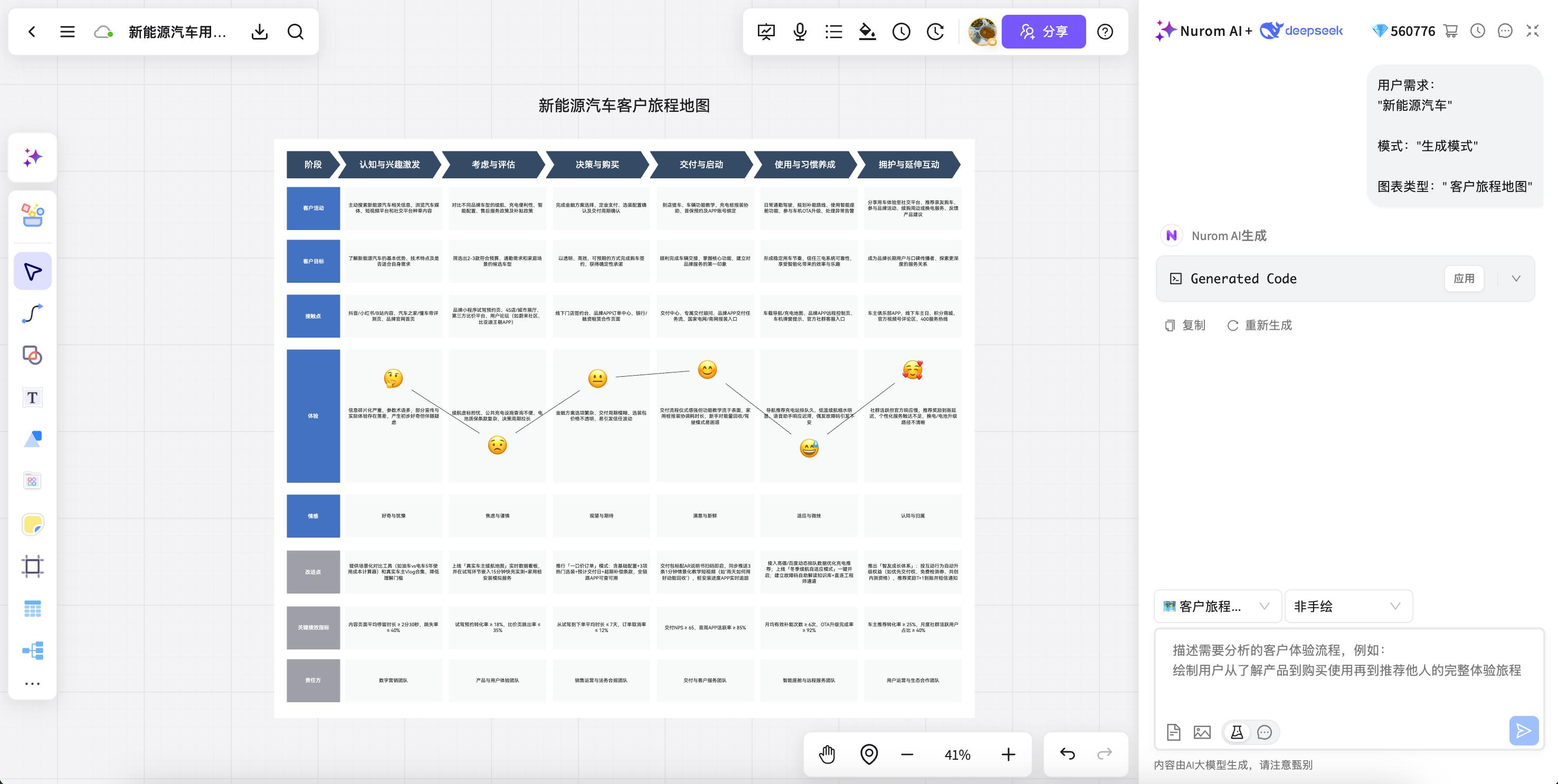Screen dimensions: 1558x784
Task: Click 复制 to copy result
Action: click(1185, 325)
